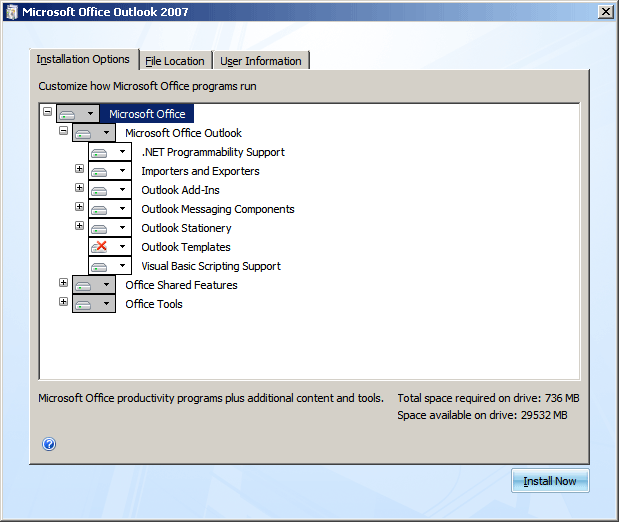Click the 'Space available on drive: 29532 MB' text
Screen dimensions: 619x522
(x=482, y=415)
